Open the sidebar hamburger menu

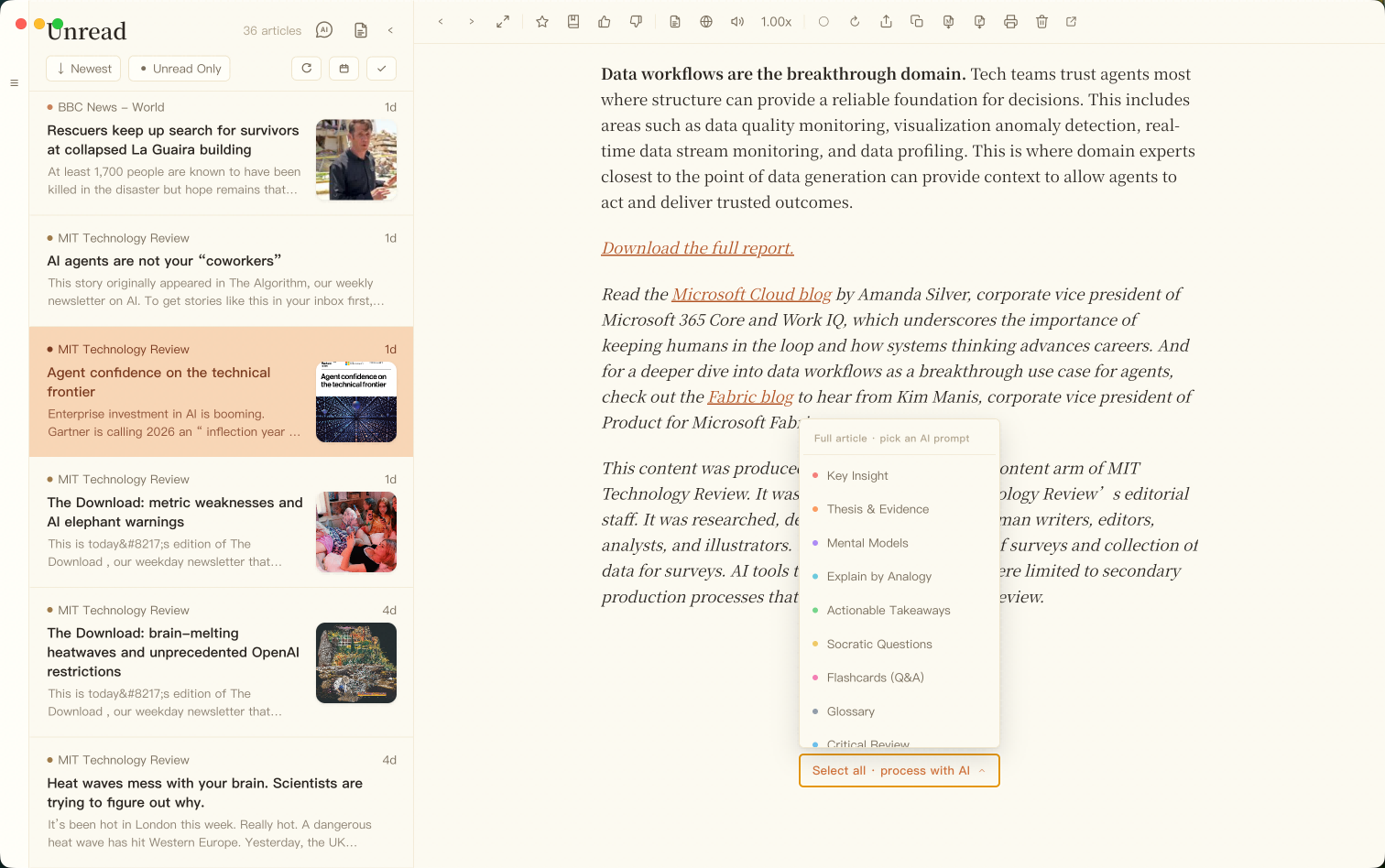14,83
